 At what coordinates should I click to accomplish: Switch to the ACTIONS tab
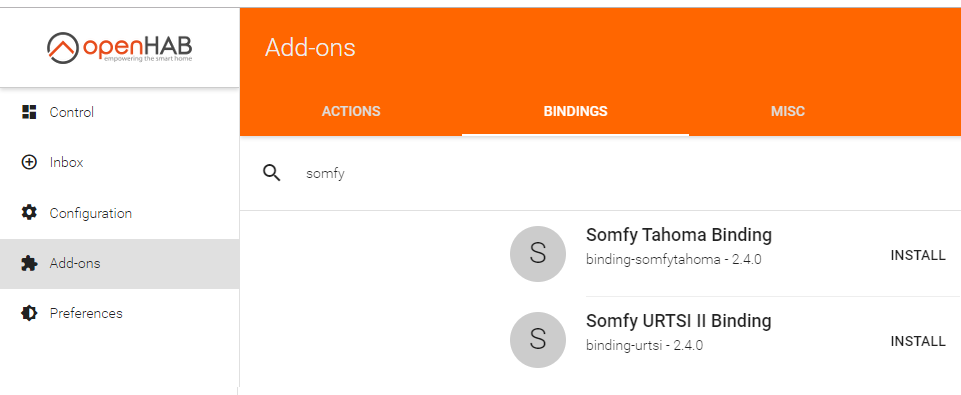(351, 112)
